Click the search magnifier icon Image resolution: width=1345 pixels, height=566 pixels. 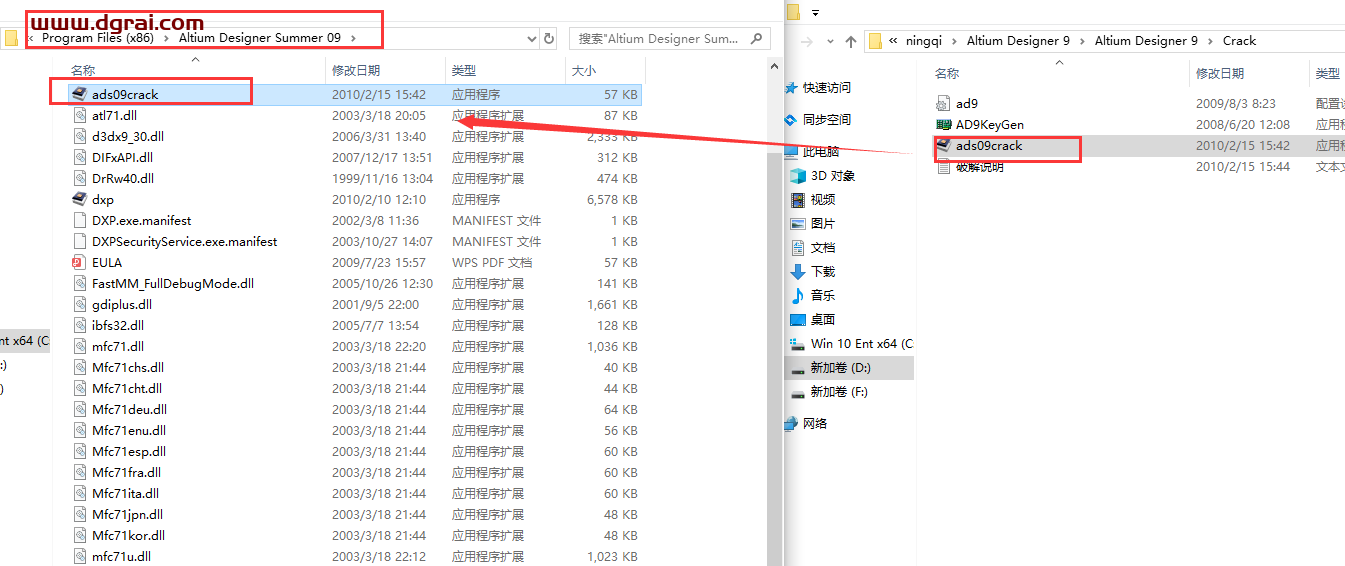pos(755,38)
